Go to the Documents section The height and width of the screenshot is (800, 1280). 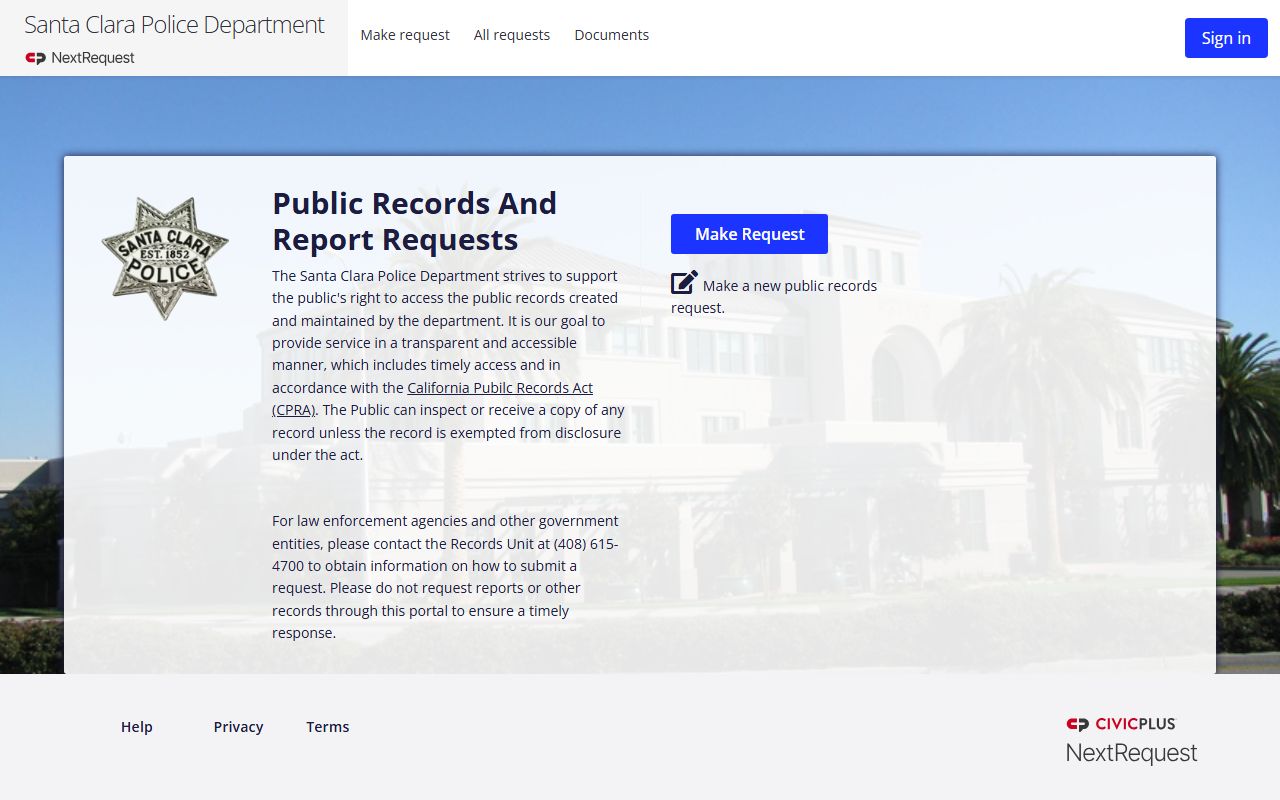click(x=612, y=35)
